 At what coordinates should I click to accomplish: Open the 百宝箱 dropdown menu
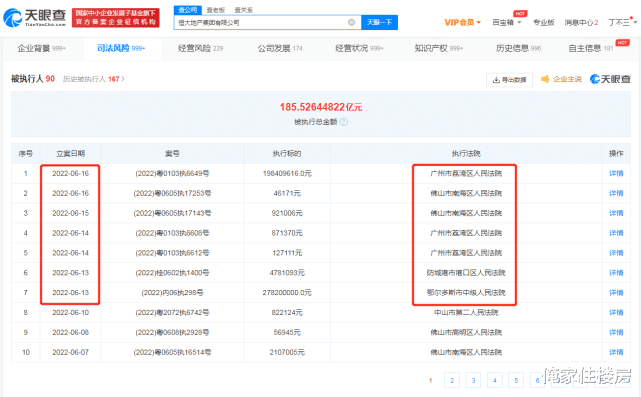507,22
